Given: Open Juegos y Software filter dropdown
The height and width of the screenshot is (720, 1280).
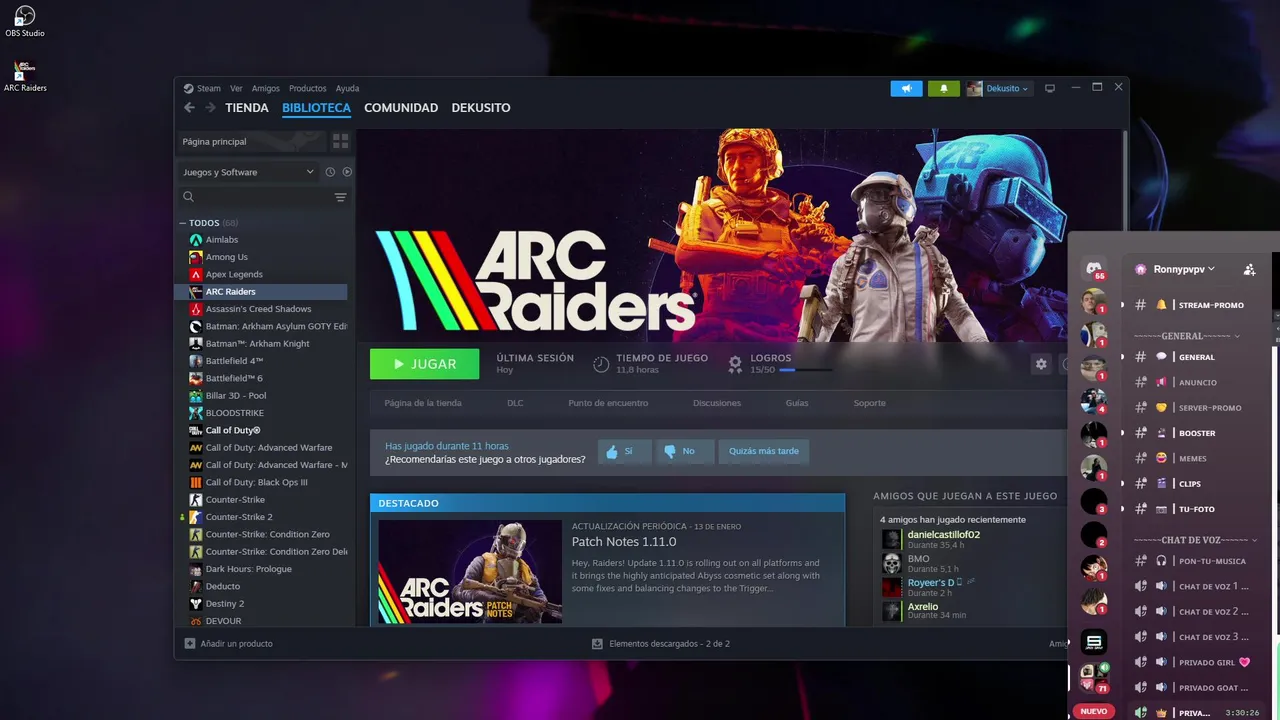Looking at the screenshot, I should point(248,172).
